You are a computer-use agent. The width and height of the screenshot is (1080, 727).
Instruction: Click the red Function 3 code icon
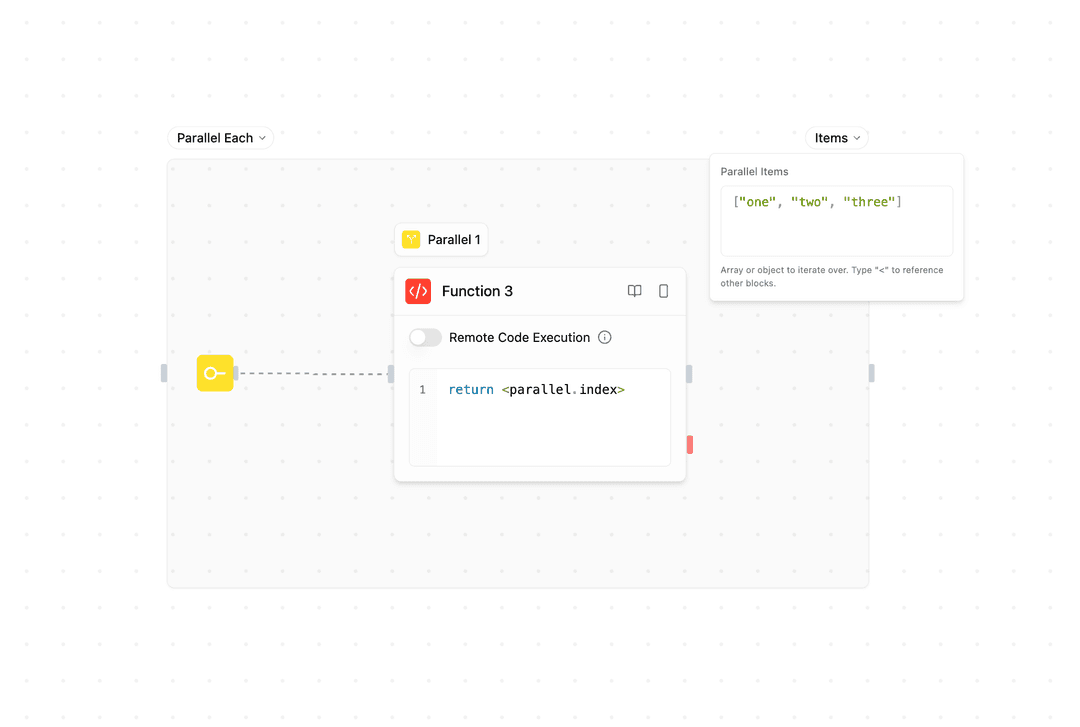coord(418,291)
